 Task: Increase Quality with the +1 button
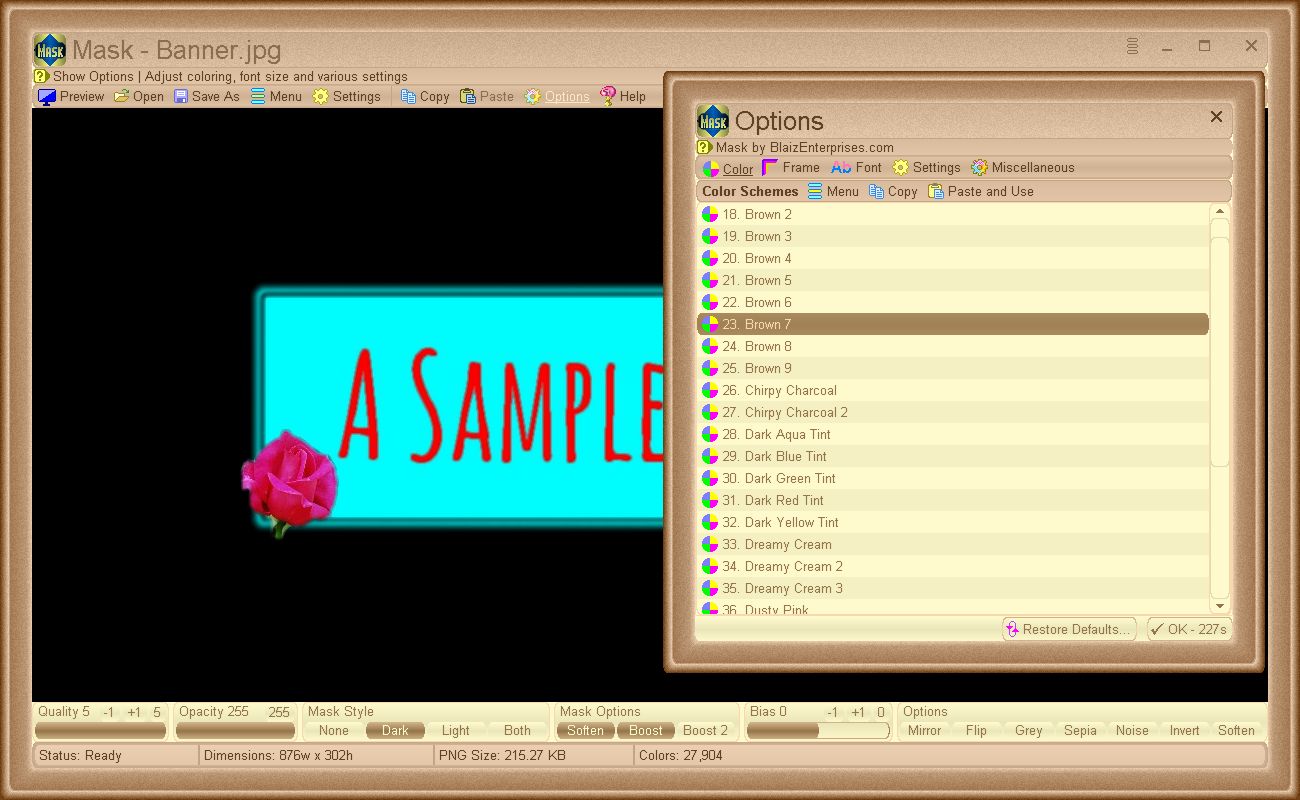coord(134,713)
